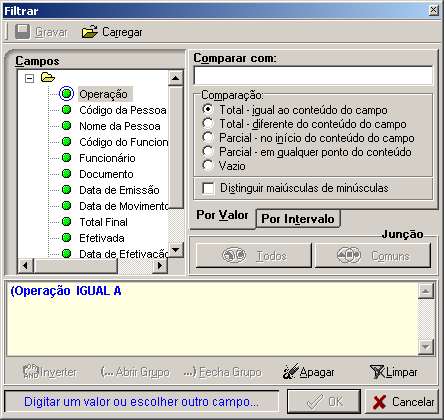Click the Gravar floppy disk icon
This screenshot has width=445, height=420.
pos(23,32)
